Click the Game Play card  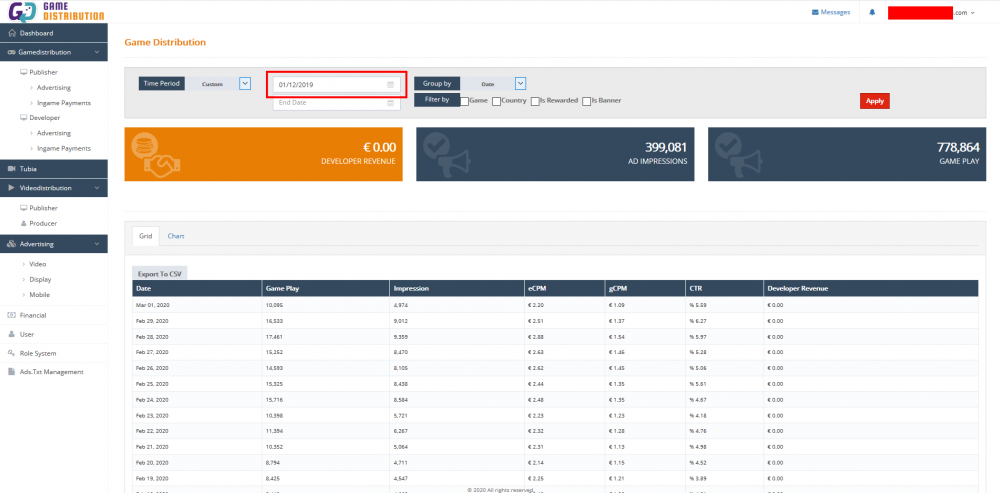pos(847,154)
